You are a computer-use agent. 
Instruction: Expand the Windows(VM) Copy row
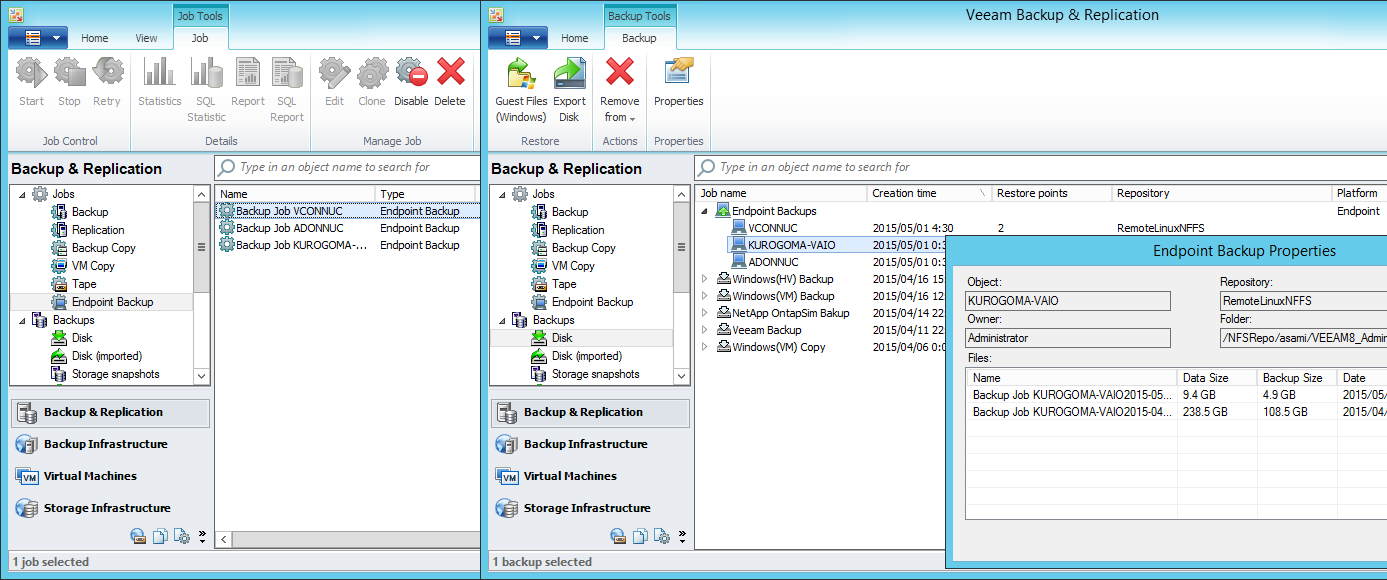(x=705, y=347)
